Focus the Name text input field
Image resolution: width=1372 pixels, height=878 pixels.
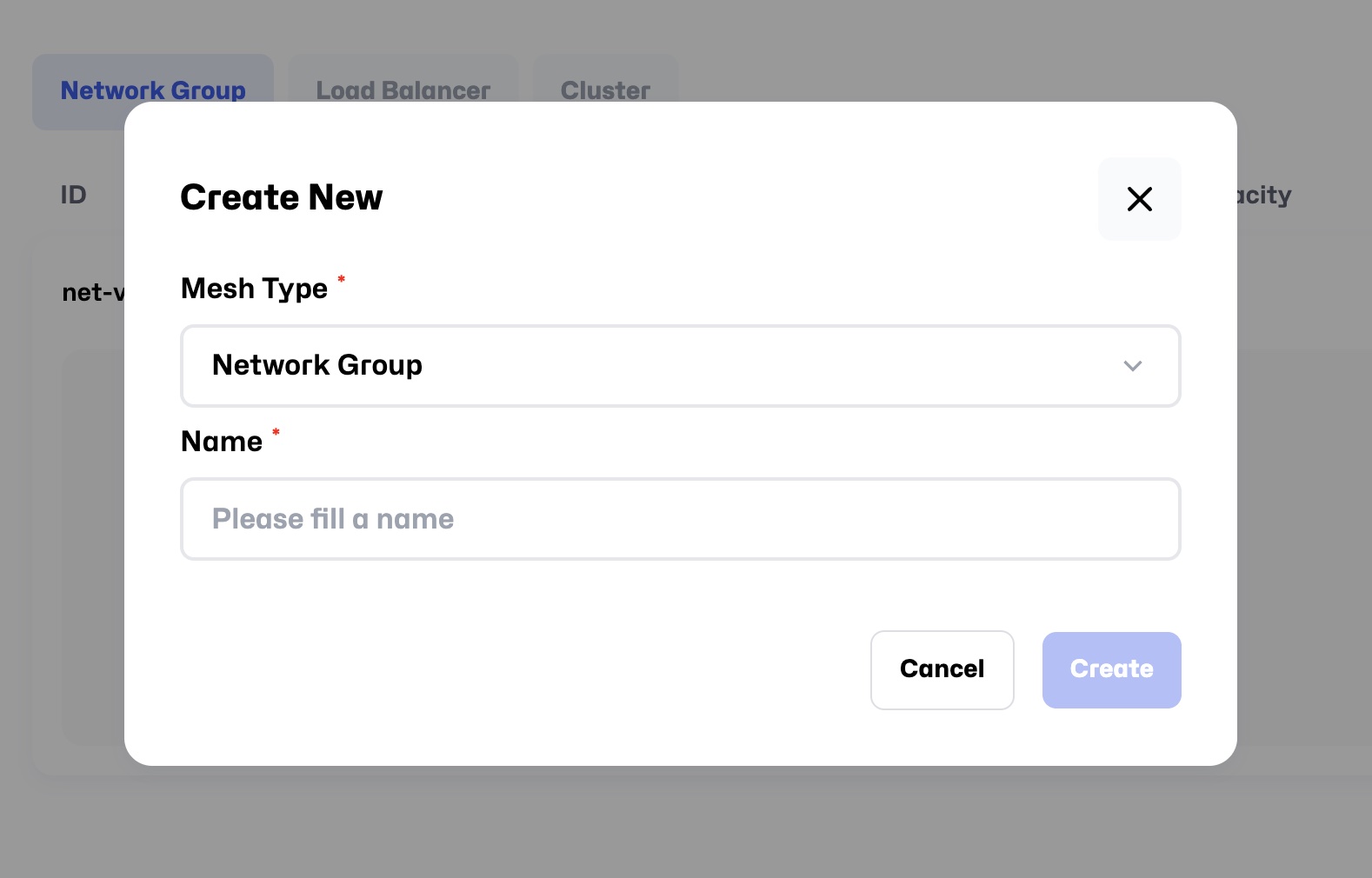pyautogui.click(x=680, y=519)
